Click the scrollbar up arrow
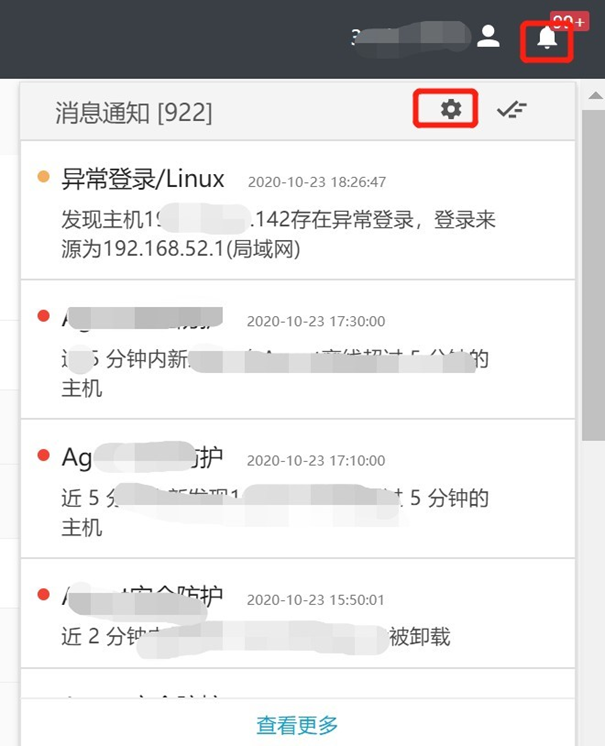605x746 pixels. (595, 96)
